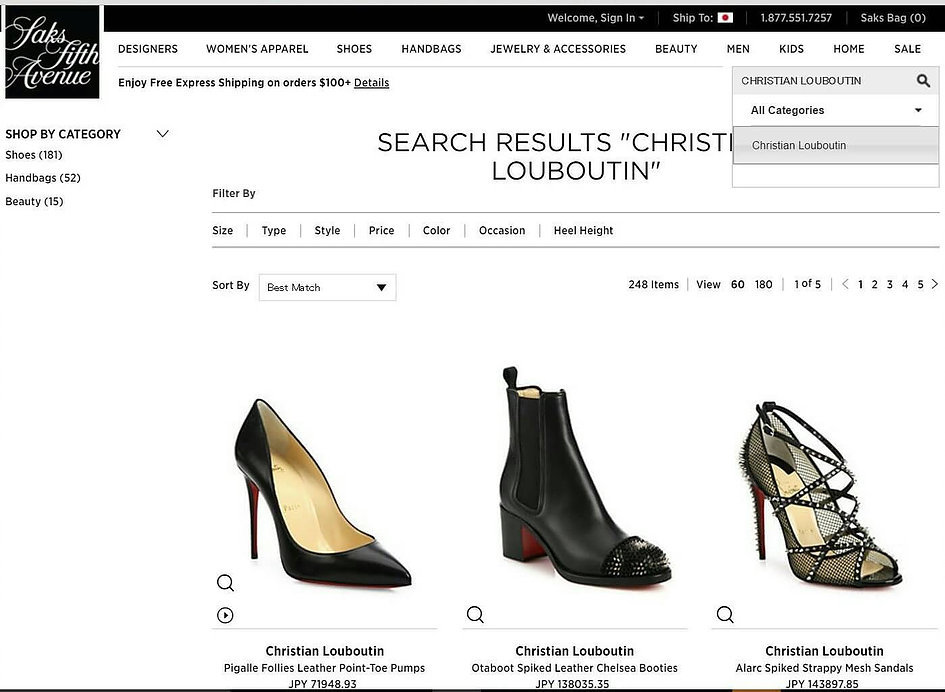Open the Women's Apparel menu

click(257, 49)
